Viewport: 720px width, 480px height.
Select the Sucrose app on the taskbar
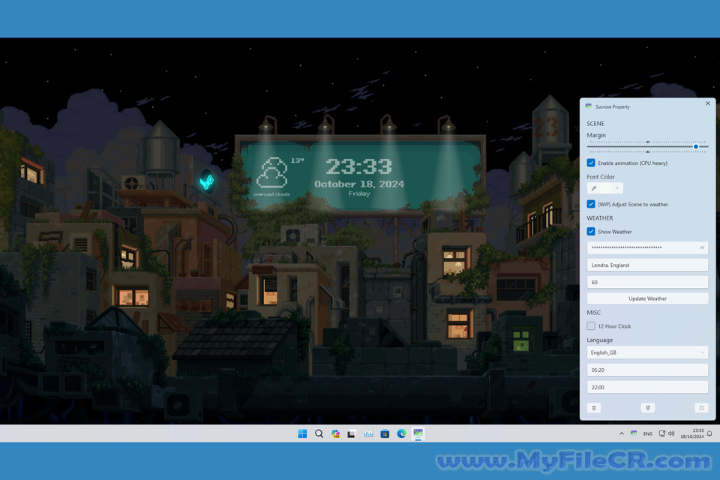pos(418,434)
